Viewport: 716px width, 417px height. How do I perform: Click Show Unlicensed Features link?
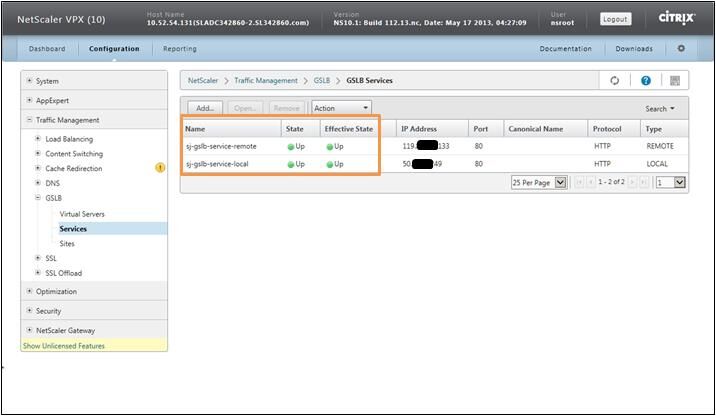pos(63,346)
